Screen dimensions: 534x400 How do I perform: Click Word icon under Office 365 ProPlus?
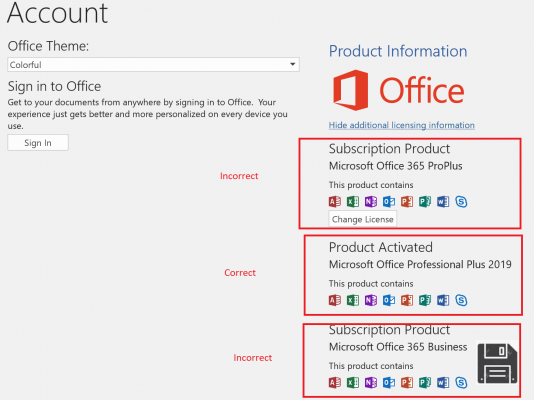[x=443, y=202]
